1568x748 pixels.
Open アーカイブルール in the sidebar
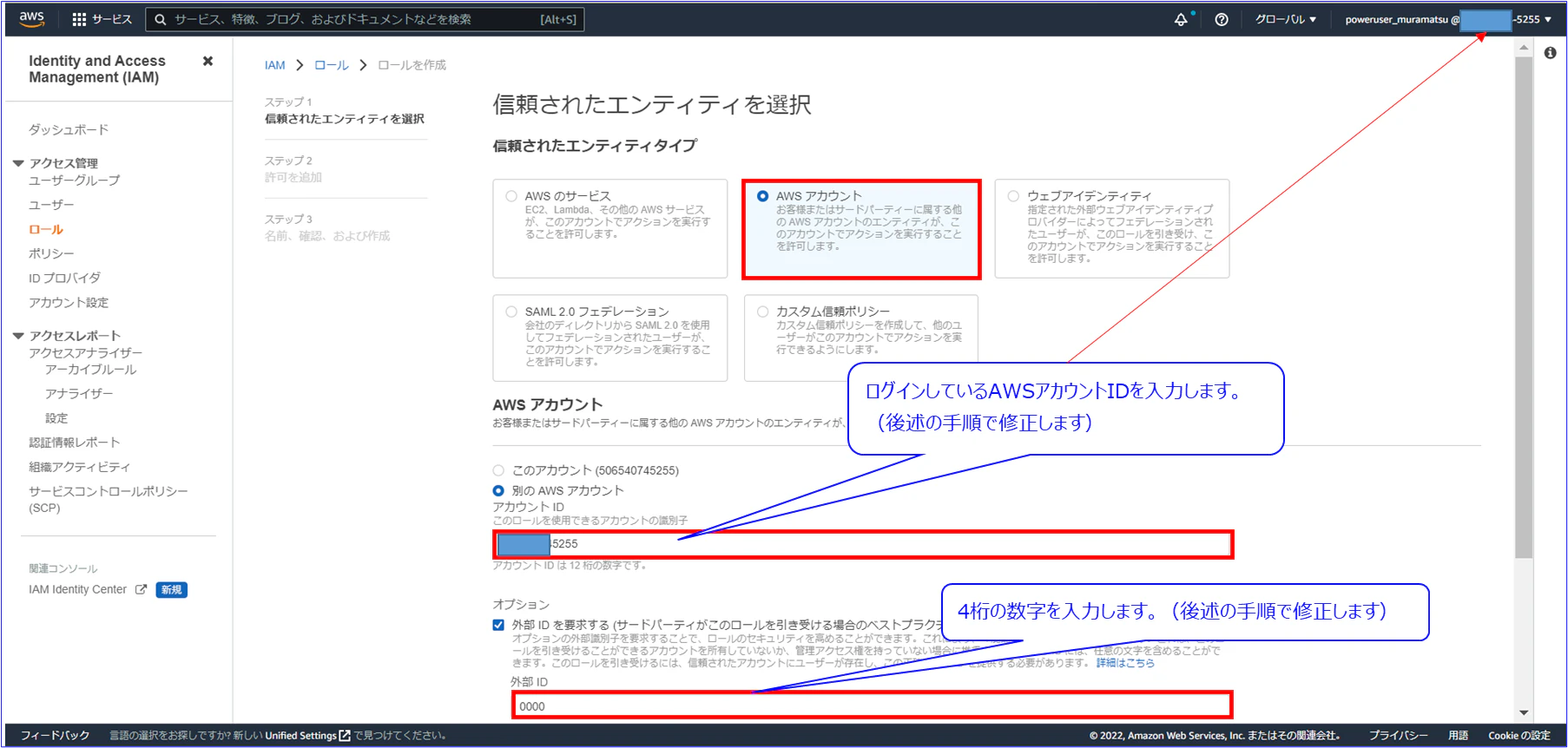click(91, 370)
